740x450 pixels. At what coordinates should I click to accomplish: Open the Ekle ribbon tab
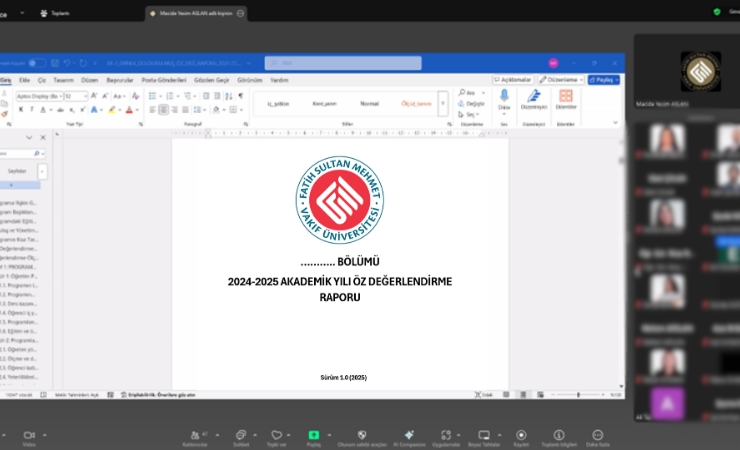[24, 80]
